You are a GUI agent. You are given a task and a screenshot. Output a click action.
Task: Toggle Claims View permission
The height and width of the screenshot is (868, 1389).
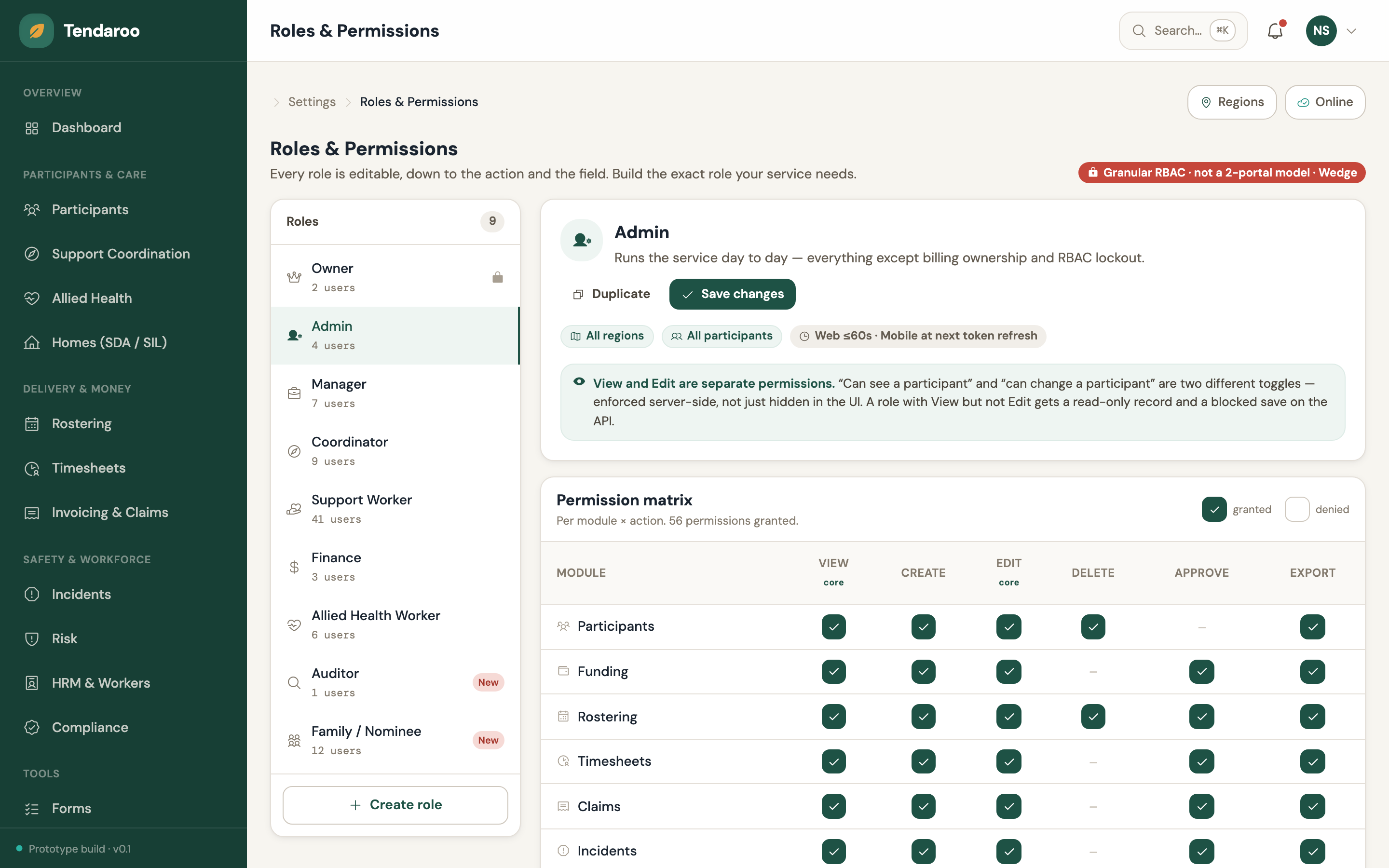(x=833, y=806)
